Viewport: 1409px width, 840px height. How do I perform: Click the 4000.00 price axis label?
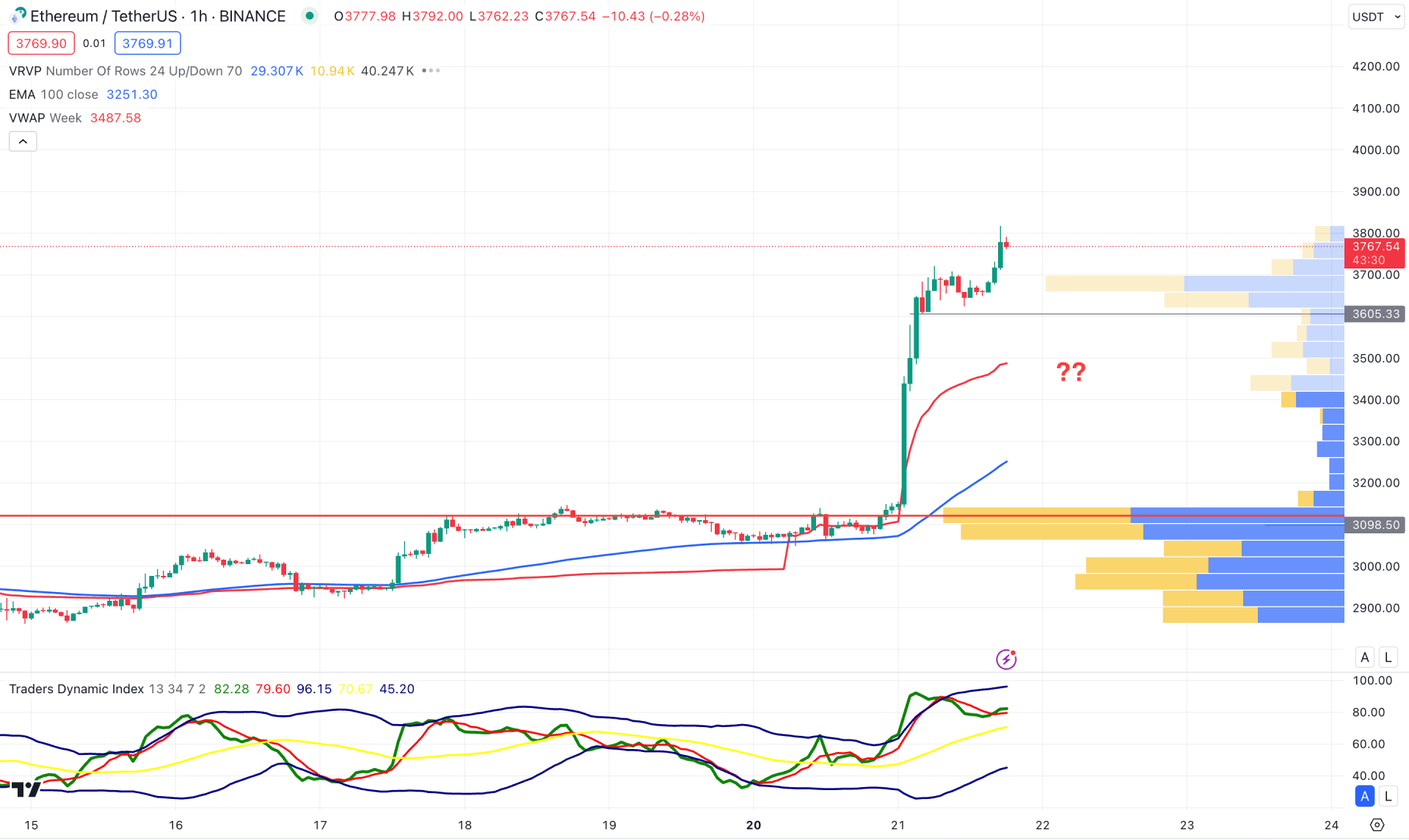click(x=1376, y=150)
